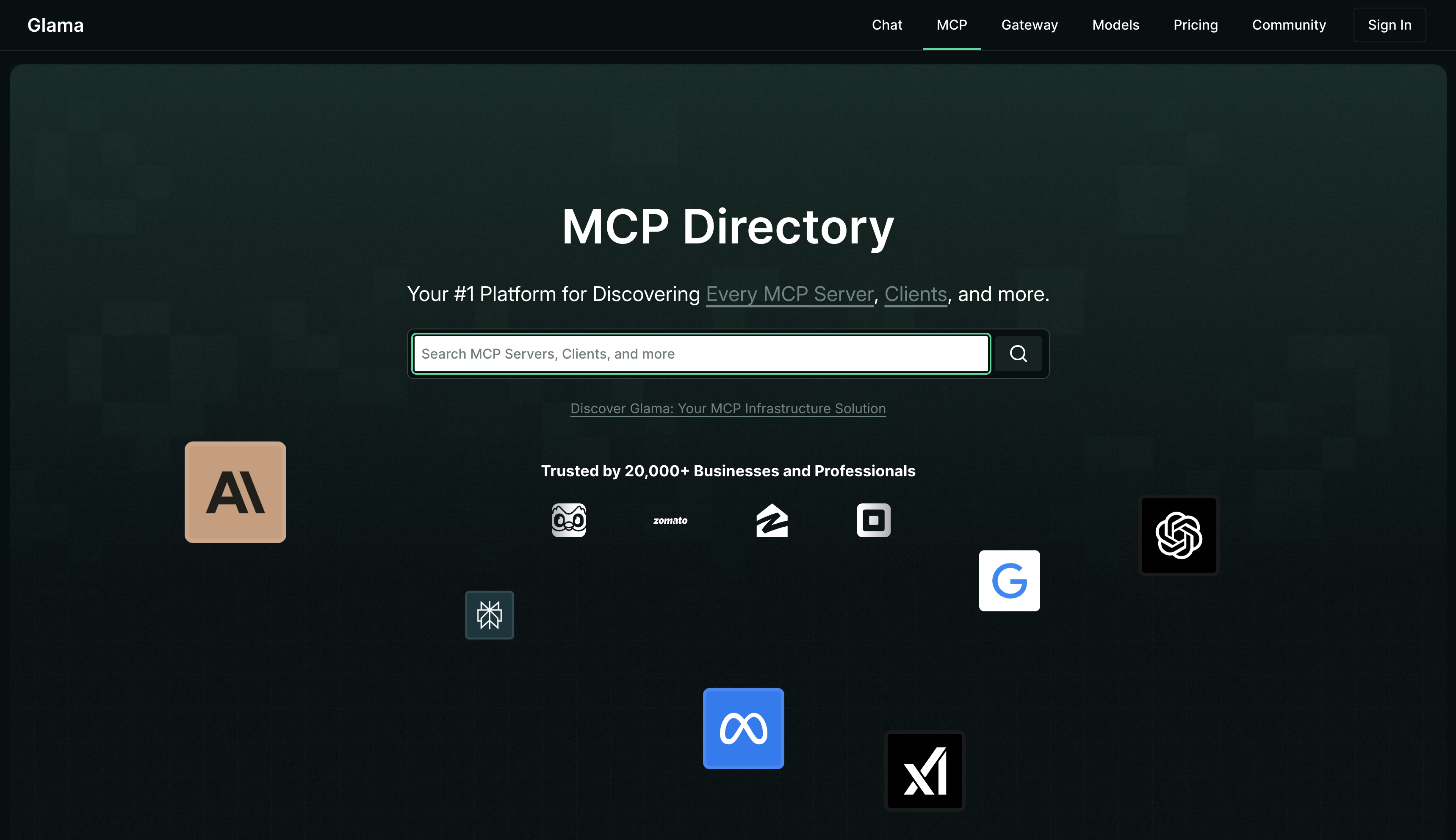The height and width of the screenshot is (840, 1456).
Task: Open the Models navigation item
Action: pos(1115,25)
